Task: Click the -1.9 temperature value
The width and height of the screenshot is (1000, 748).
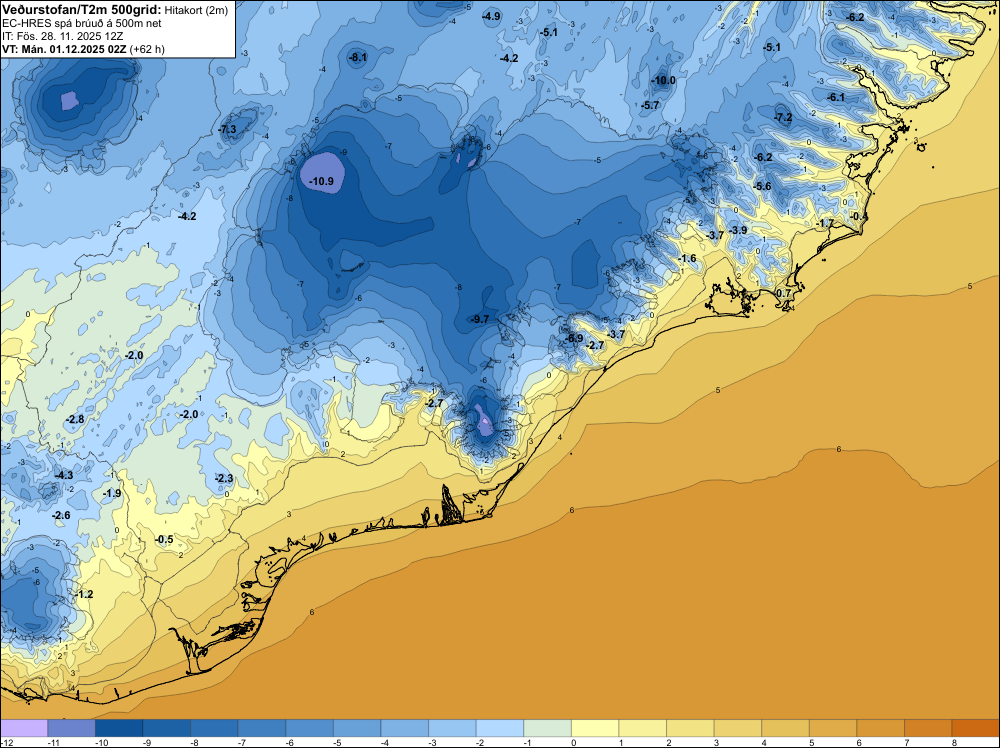Action: [x=112, y=494]
